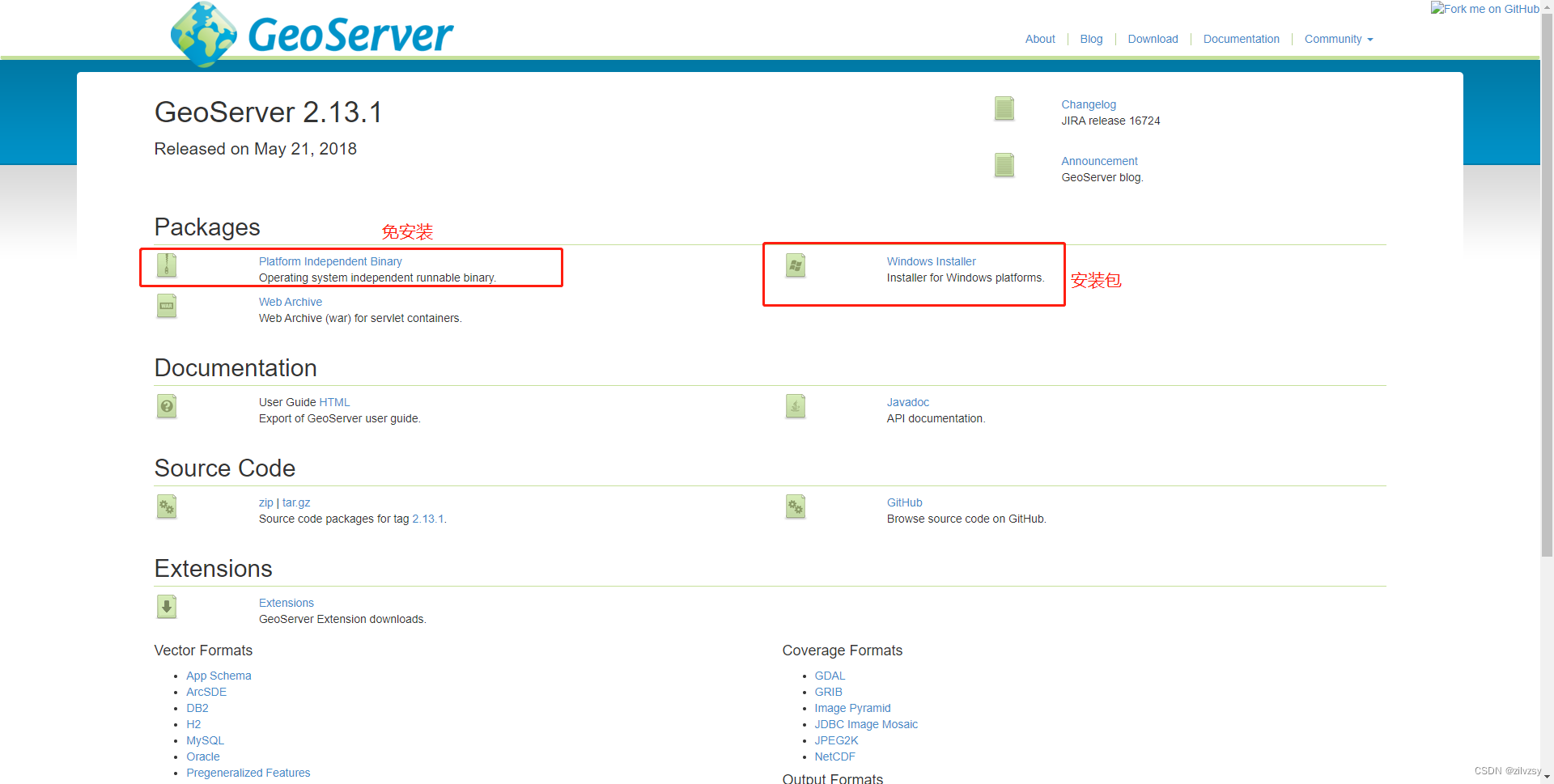
Task: Click the Web Archive war file icon
Action: (x=167, y=306)
